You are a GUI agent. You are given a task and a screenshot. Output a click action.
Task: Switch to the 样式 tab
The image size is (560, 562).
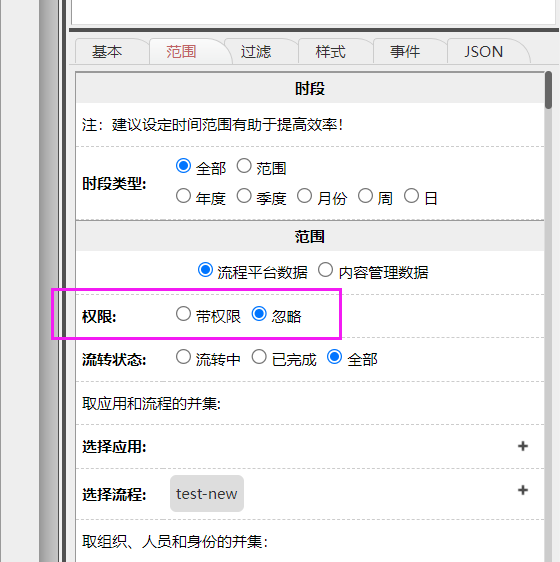point(331,52)
